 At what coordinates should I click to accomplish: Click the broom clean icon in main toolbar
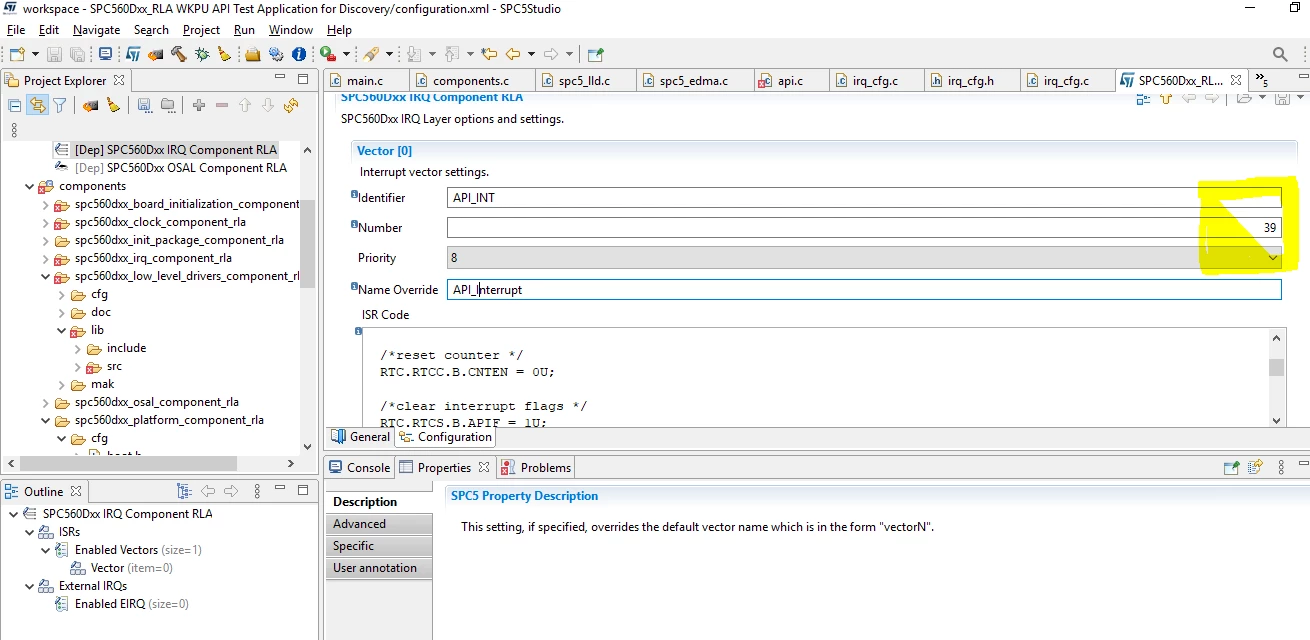(225, 54)
